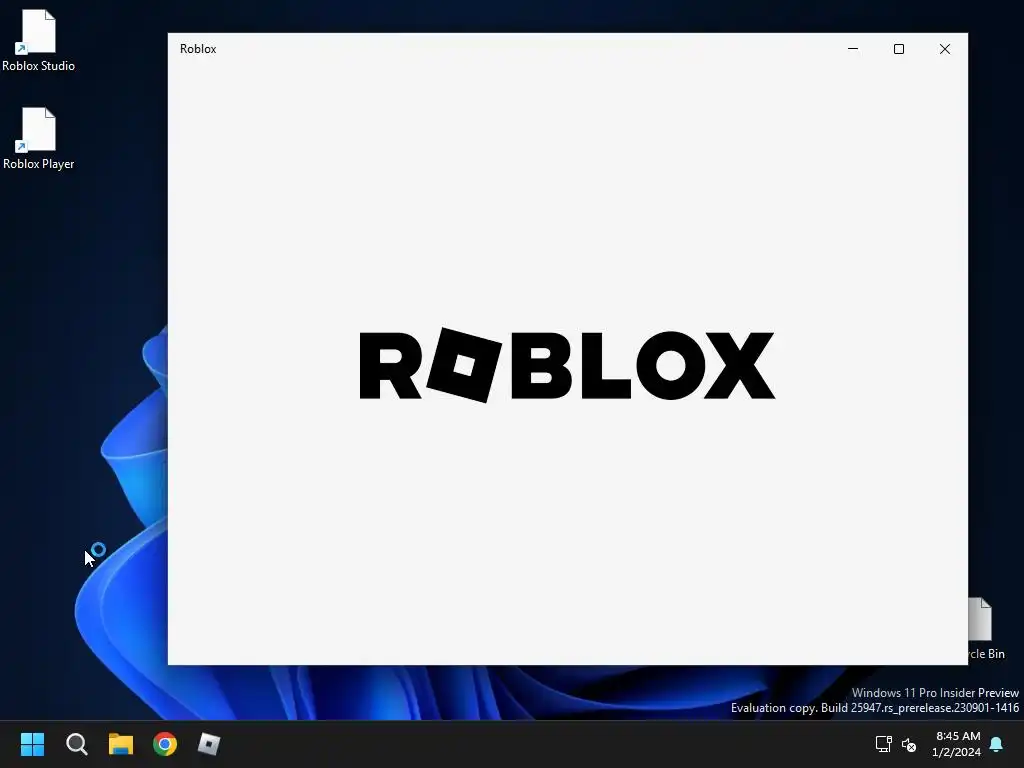Open taskbar Search magnifier
Viewport: 1024px width, 768px height.
click(76, 744)
